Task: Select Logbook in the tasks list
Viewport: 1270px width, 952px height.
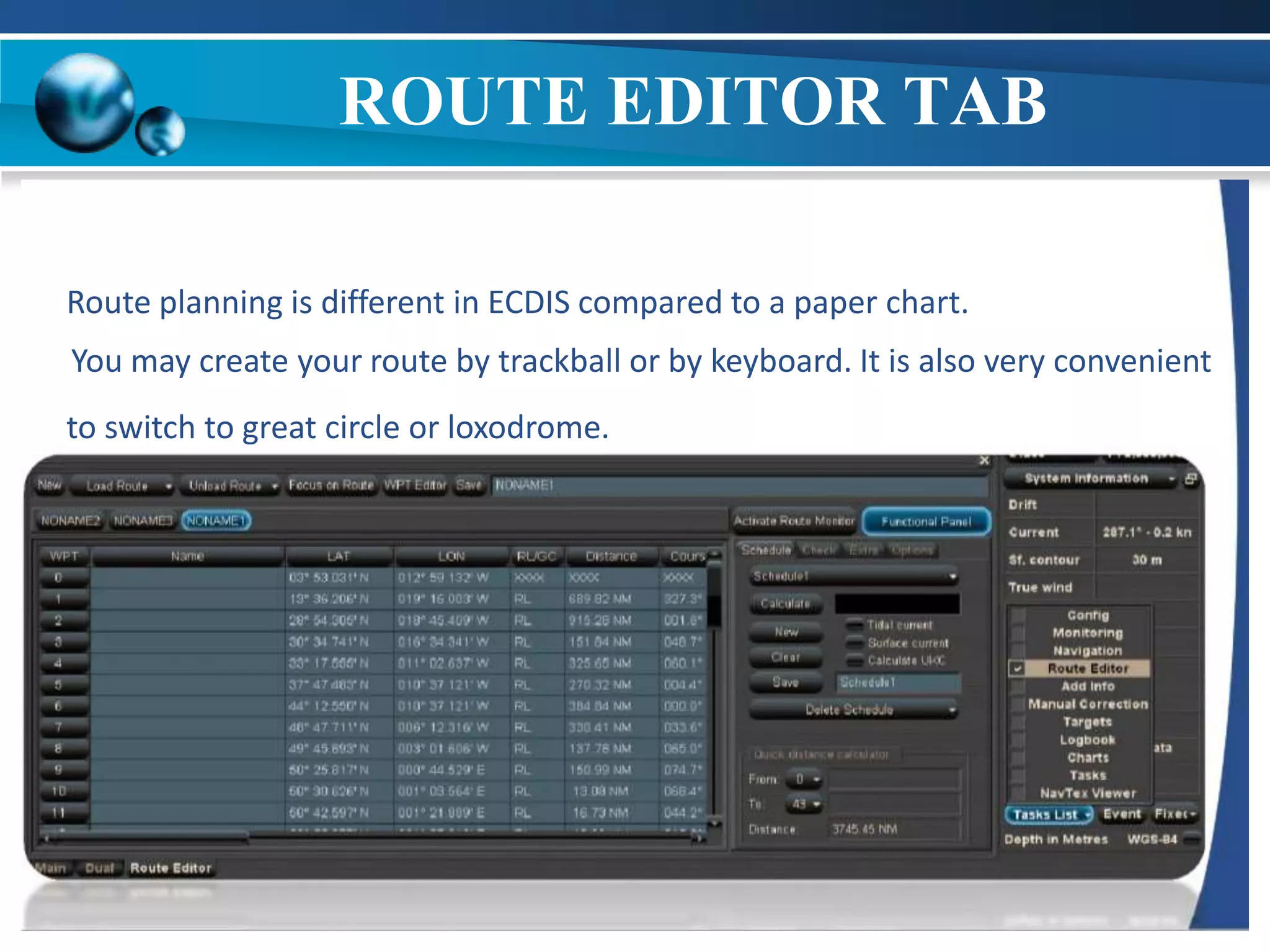Action: point(1088,740)
